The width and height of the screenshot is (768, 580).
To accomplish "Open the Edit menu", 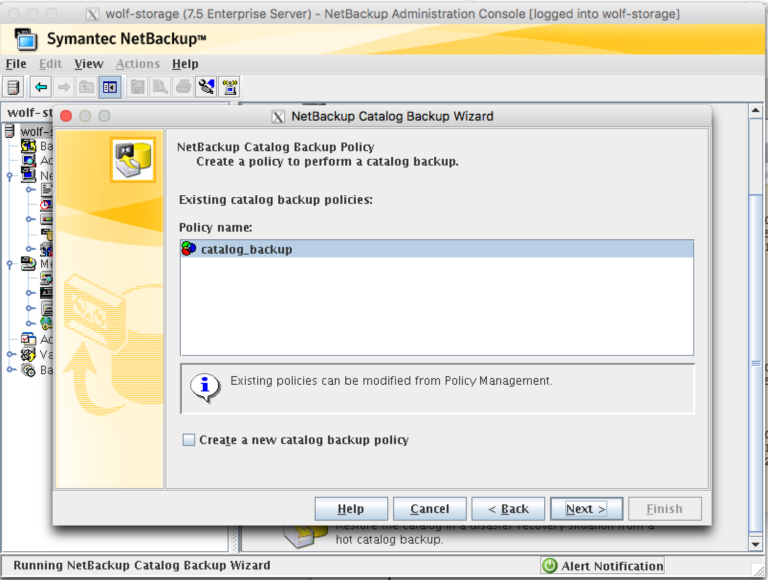I will tap(50, 64).
